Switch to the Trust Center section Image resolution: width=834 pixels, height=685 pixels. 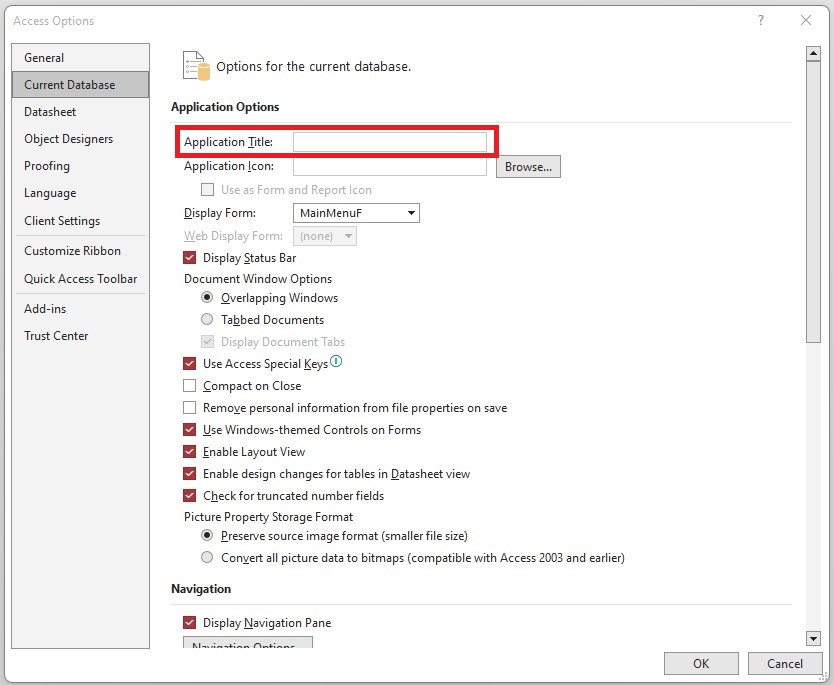point(56,335)
